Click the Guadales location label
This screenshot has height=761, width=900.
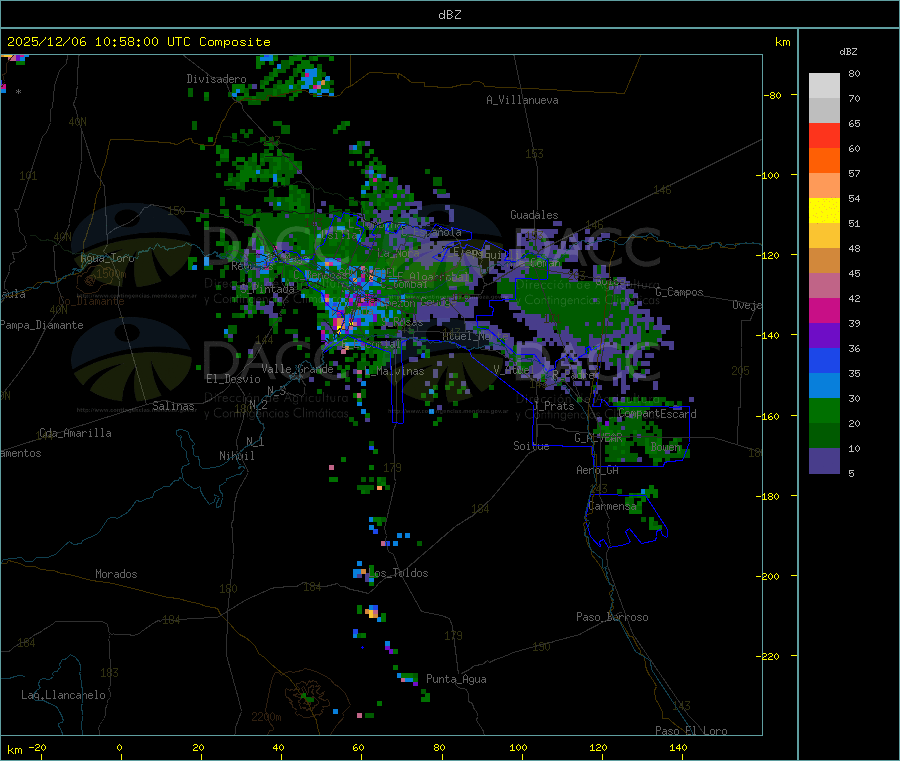click(534, 215)
